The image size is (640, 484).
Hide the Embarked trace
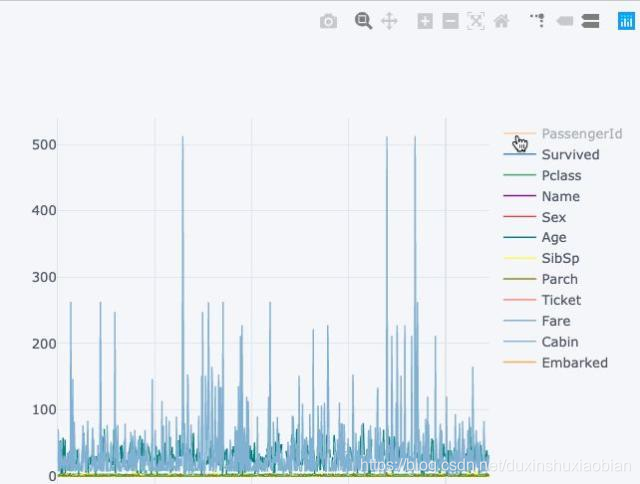click(x=556, y=362)
